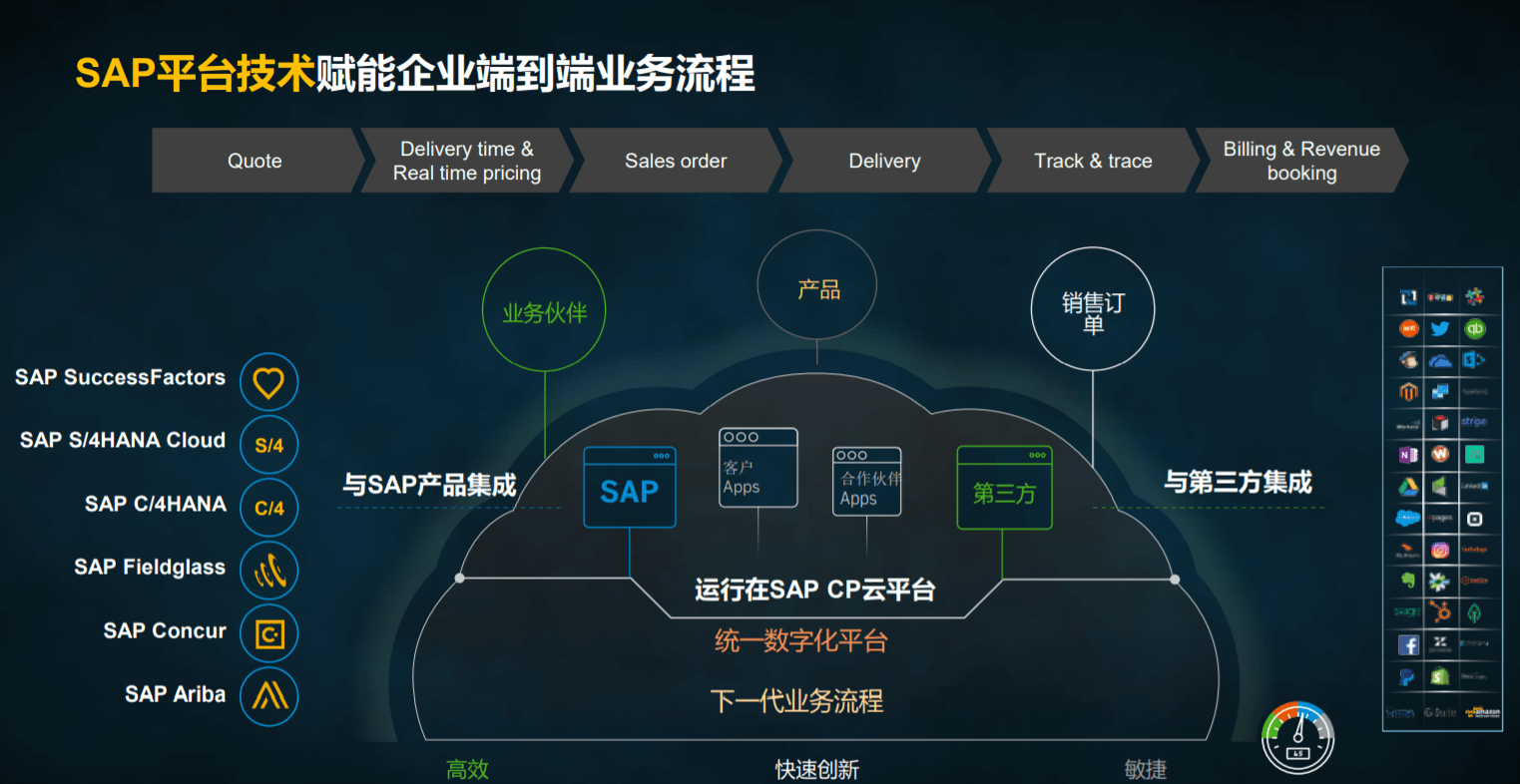Viewport: 1520px width, 784px height.
Task: Open the SAP Concur icon
Action: (268, 633)
